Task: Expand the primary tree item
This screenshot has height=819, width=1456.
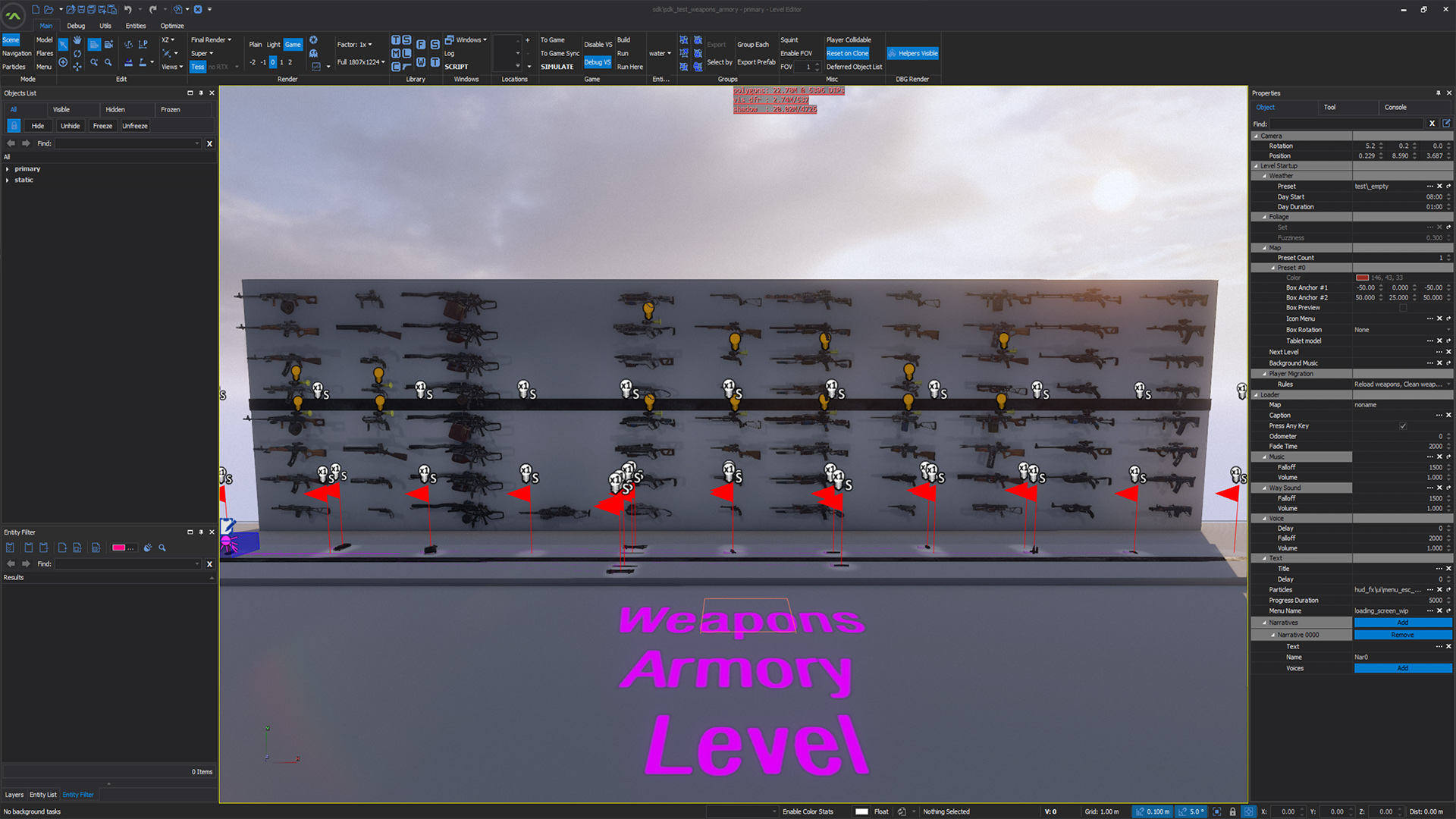Action: click(x=8, y=169)
